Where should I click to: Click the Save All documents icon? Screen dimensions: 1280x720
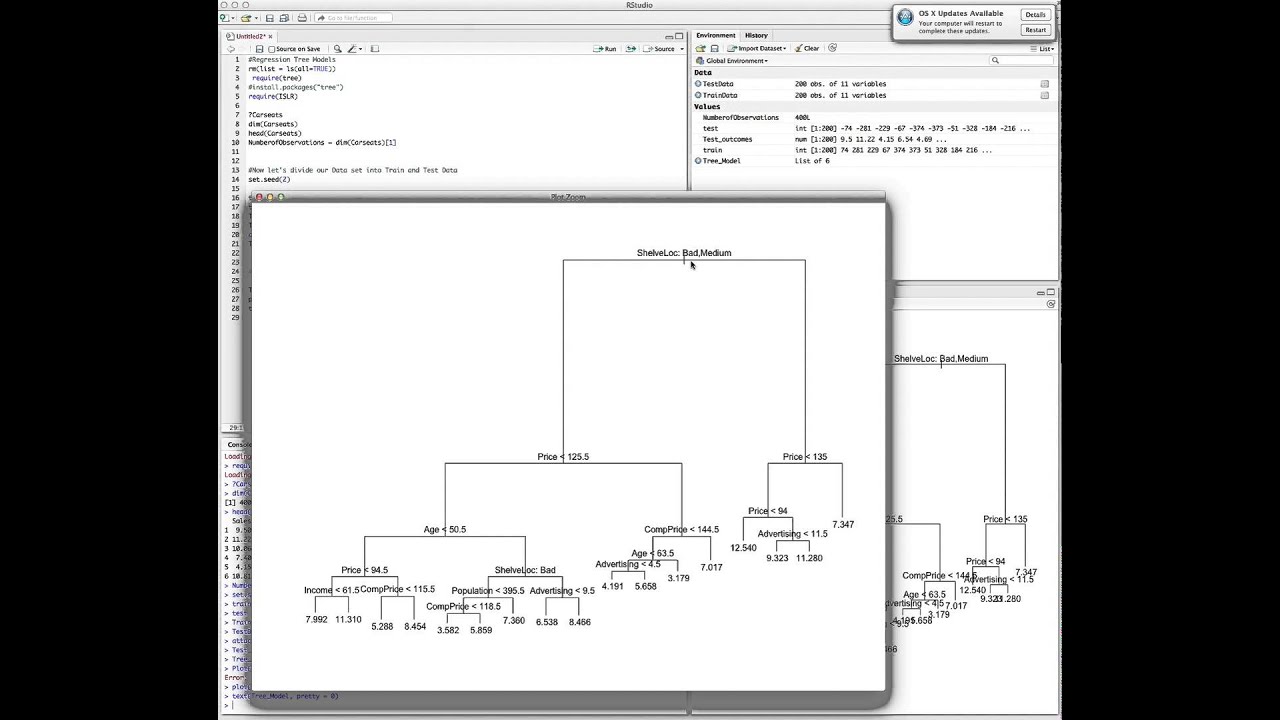tap(284, 18)
